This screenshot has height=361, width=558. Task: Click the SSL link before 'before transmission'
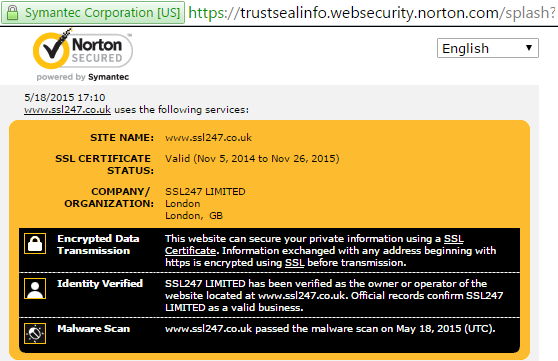tap(294, 263)
